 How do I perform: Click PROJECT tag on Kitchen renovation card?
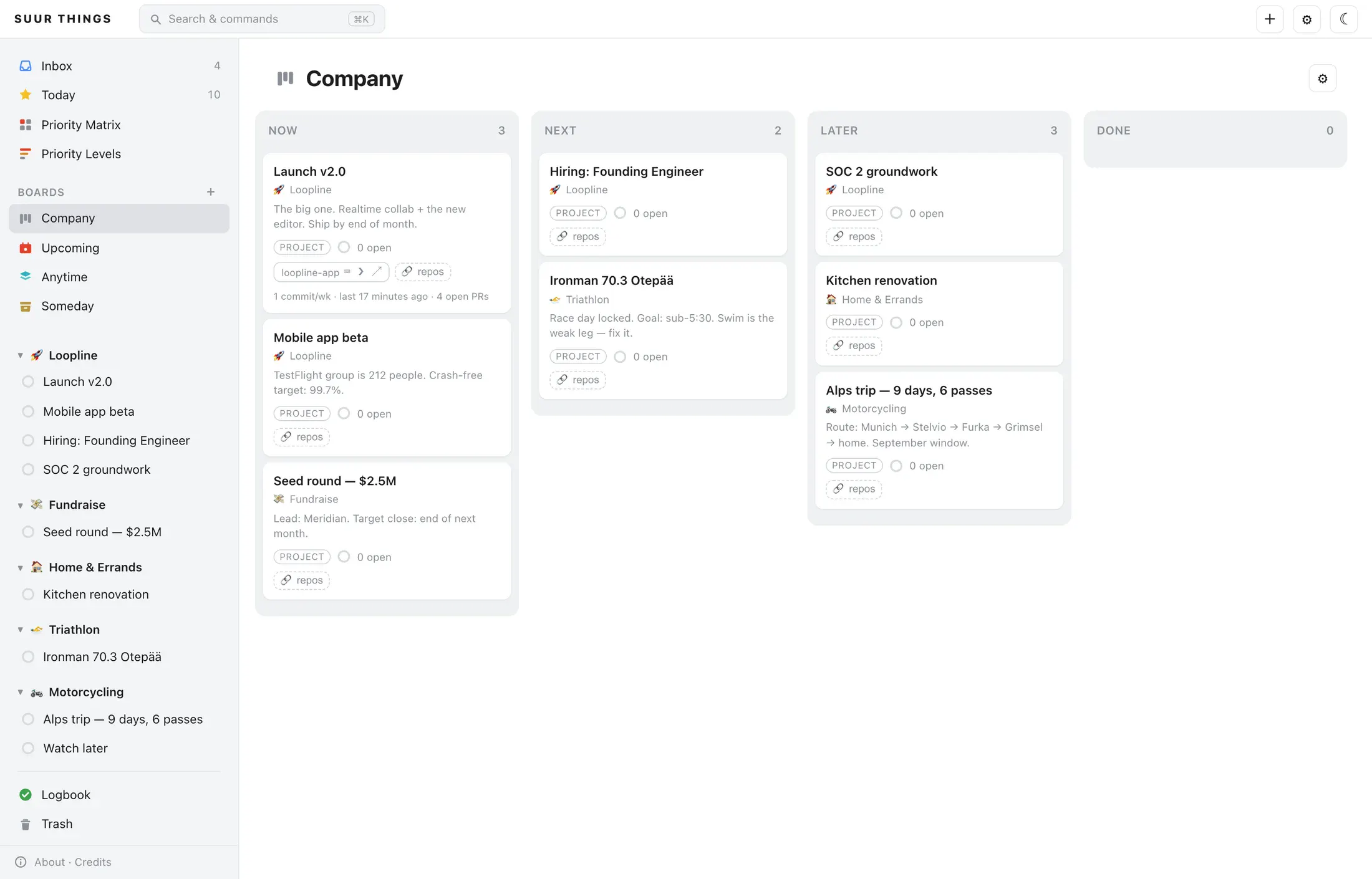tap(854, 322)
